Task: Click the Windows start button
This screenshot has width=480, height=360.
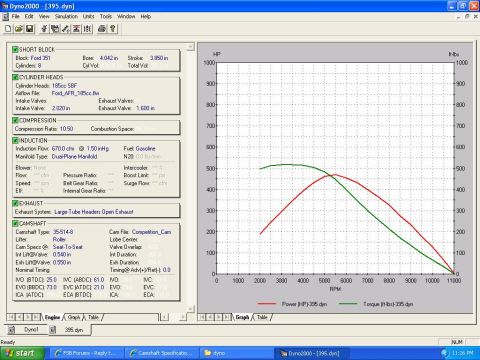Action: (x=22, y=353)
